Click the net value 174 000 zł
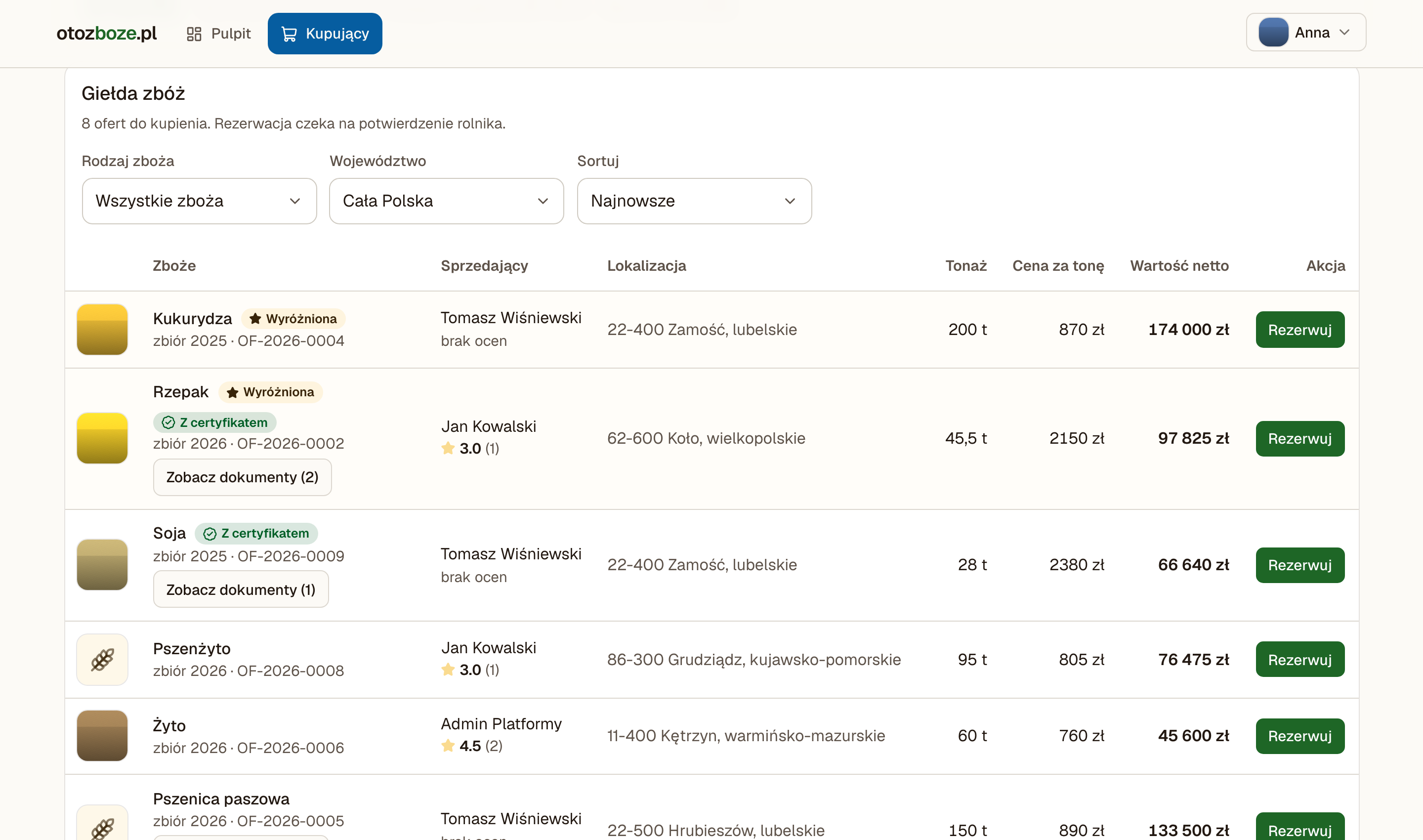Screen dimensions: 1423x840 pyautogui.click(x=1189, y=330)
